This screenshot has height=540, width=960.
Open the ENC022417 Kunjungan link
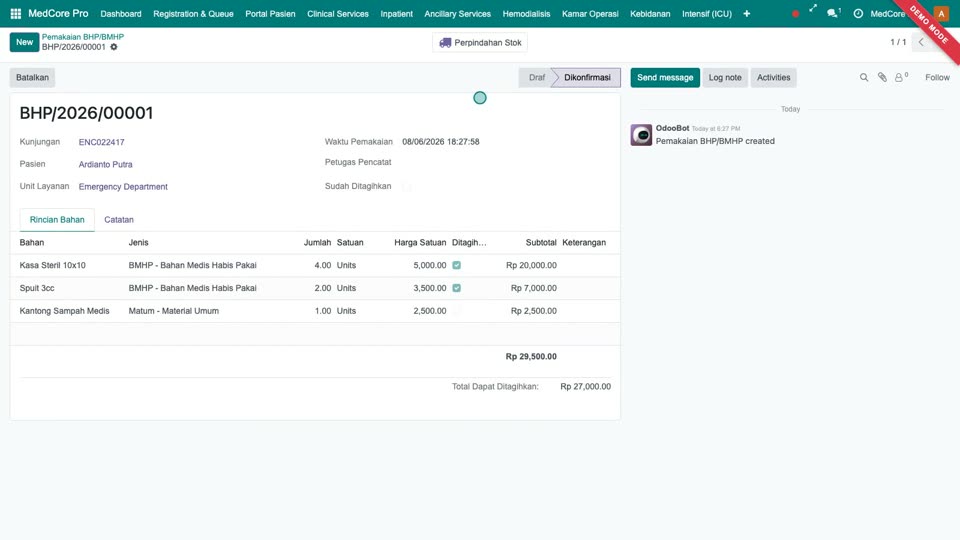coord(102,142)
